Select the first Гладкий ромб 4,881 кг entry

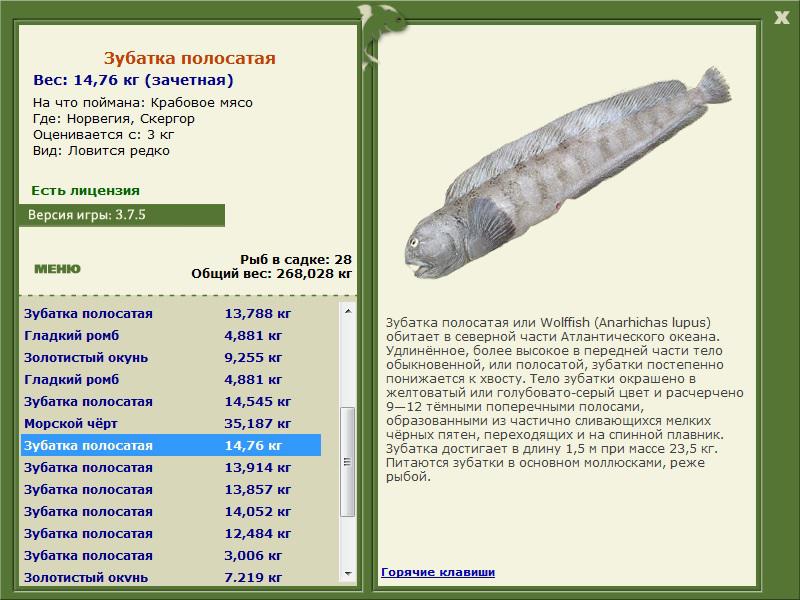click(171, 336)
